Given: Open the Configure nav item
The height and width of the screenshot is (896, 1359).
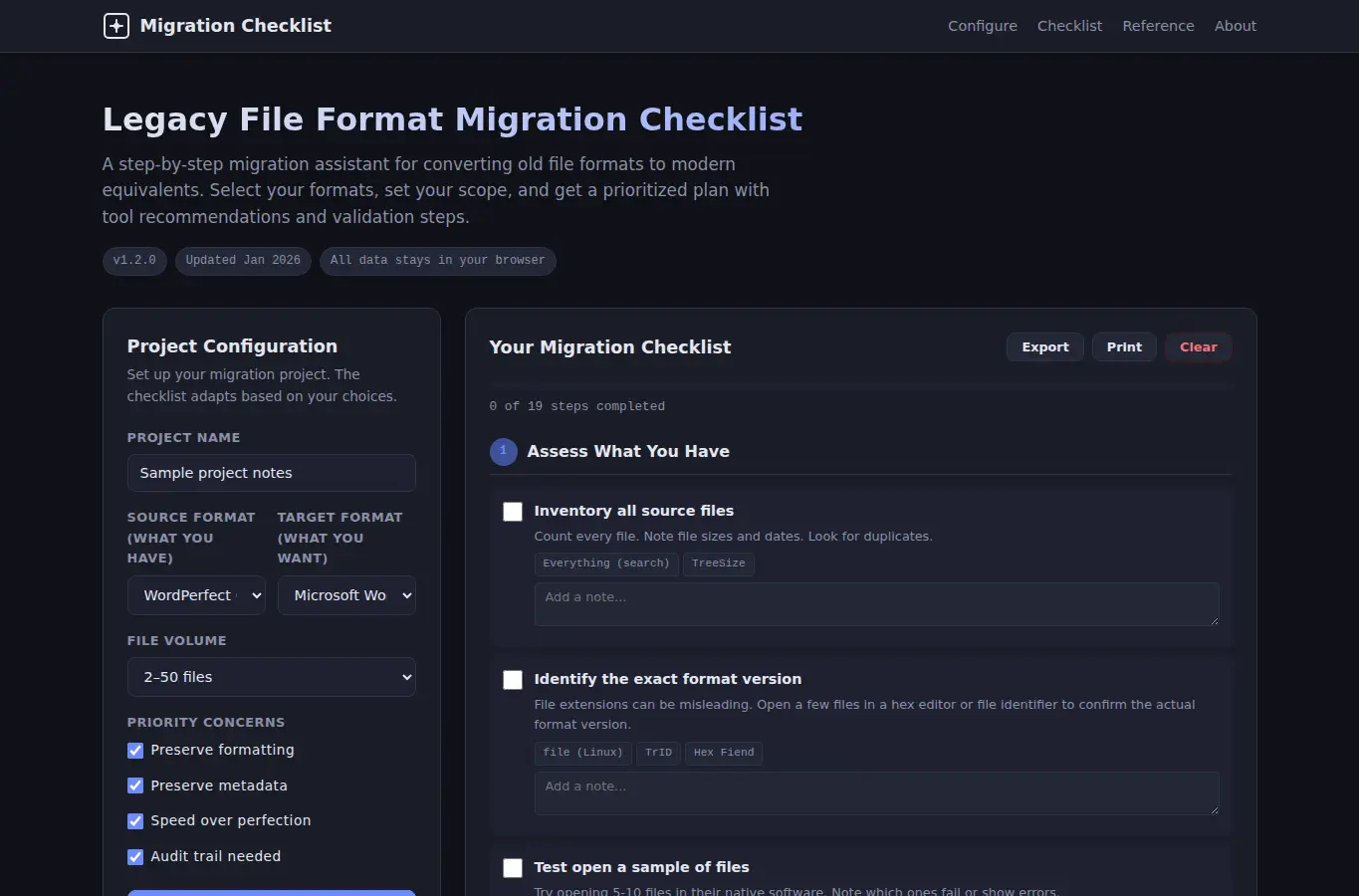Looking at the screenshot, I should 983,26.
